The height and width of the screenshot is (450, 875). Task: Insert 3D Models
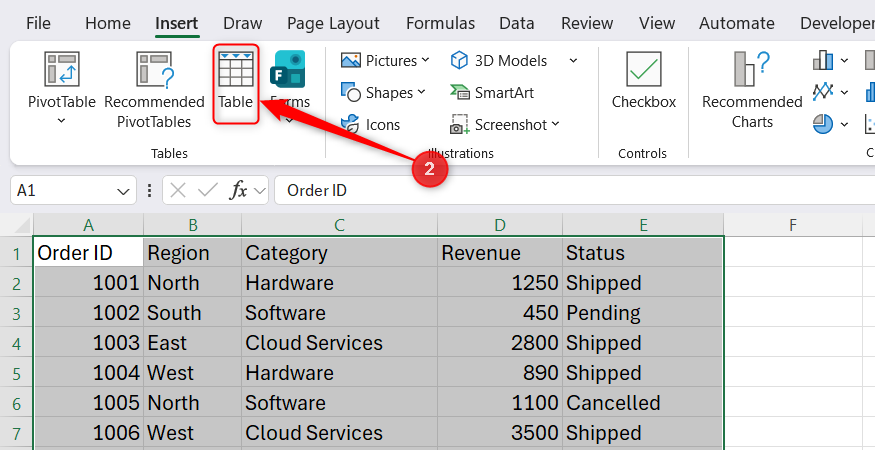499,60
